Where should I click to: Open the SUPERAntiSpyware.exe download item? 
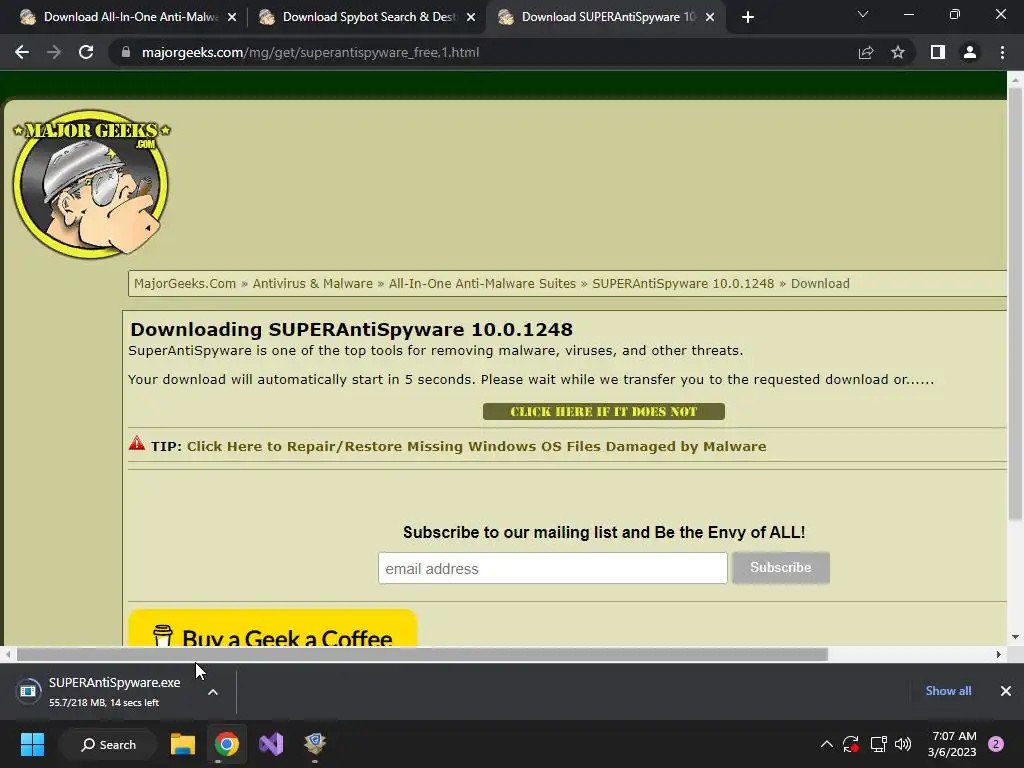point(104,691)
